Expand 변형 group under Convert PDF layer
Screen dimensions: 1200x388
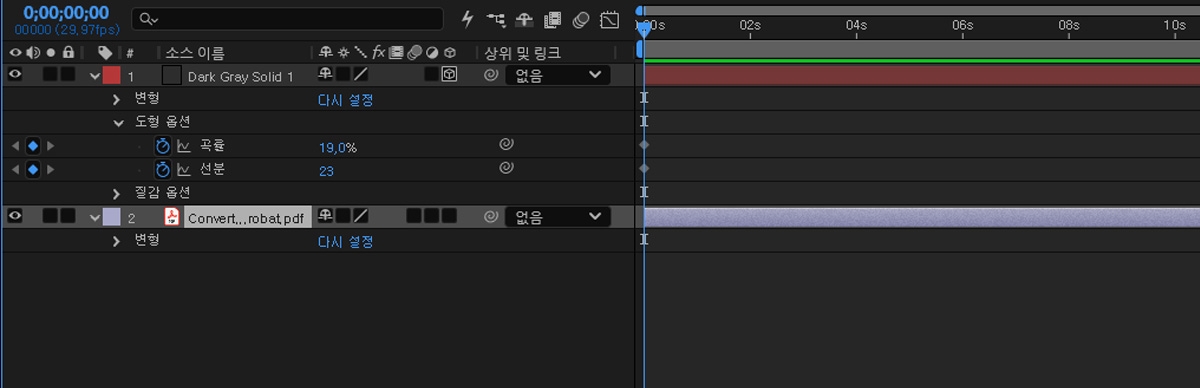(117, 241)
